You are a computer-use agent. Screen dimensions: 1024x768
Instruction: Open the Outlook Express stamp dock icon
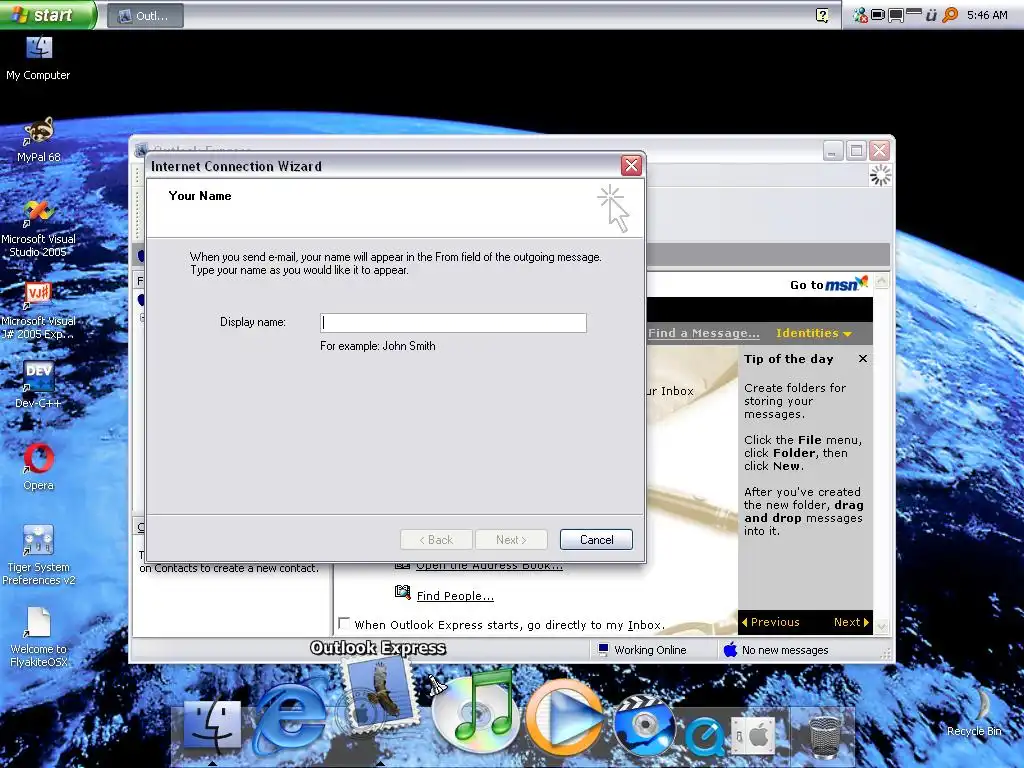[380, 696]
